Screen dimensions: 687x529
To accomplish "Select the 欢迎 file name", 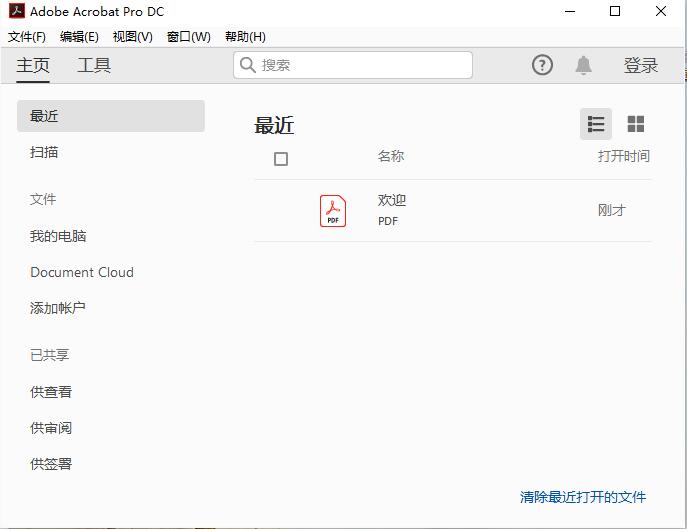I will (x=392, y=200).
